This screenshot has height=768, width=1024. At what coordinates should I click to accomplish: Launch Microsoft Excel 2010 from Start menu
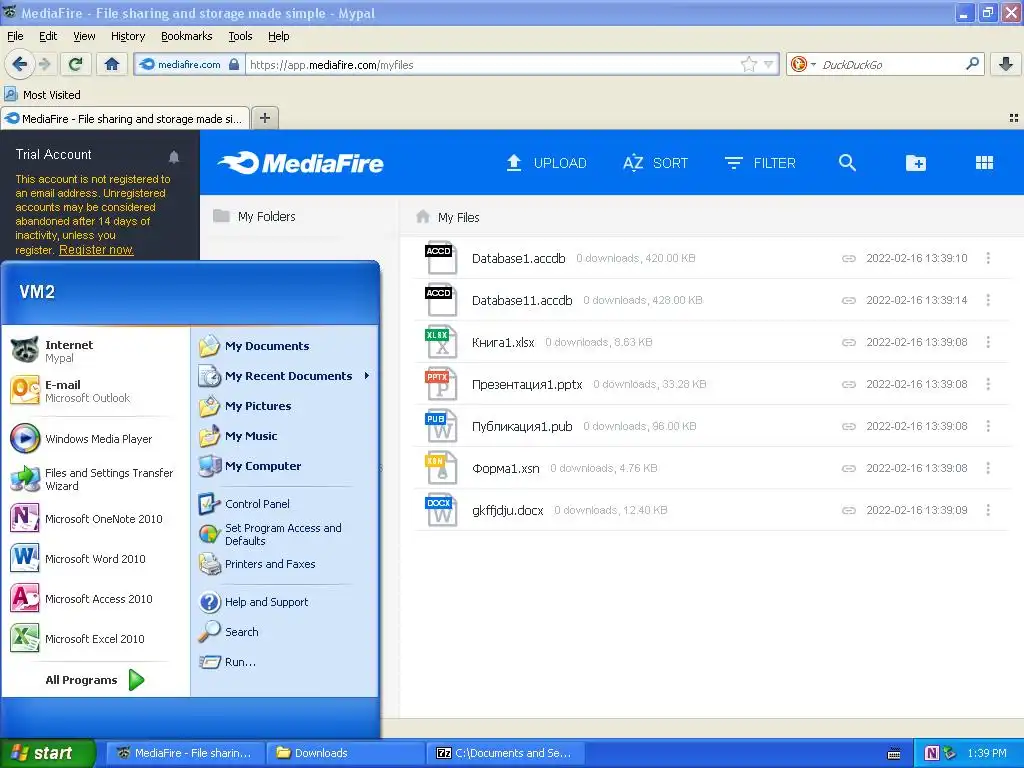(95, 639)
